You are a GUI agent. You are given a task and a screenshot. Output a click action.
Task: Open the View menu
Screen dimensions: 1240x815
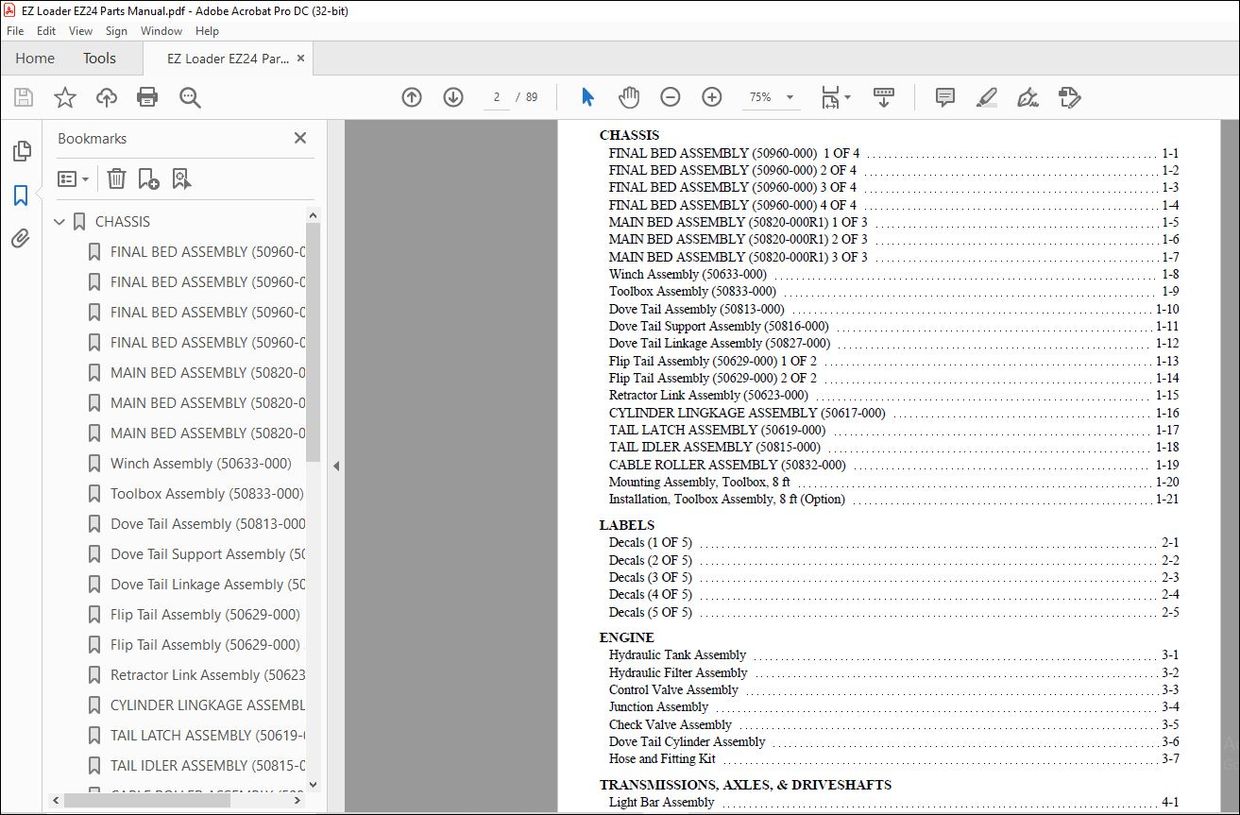pyautogui.click(x=80, y=31)
